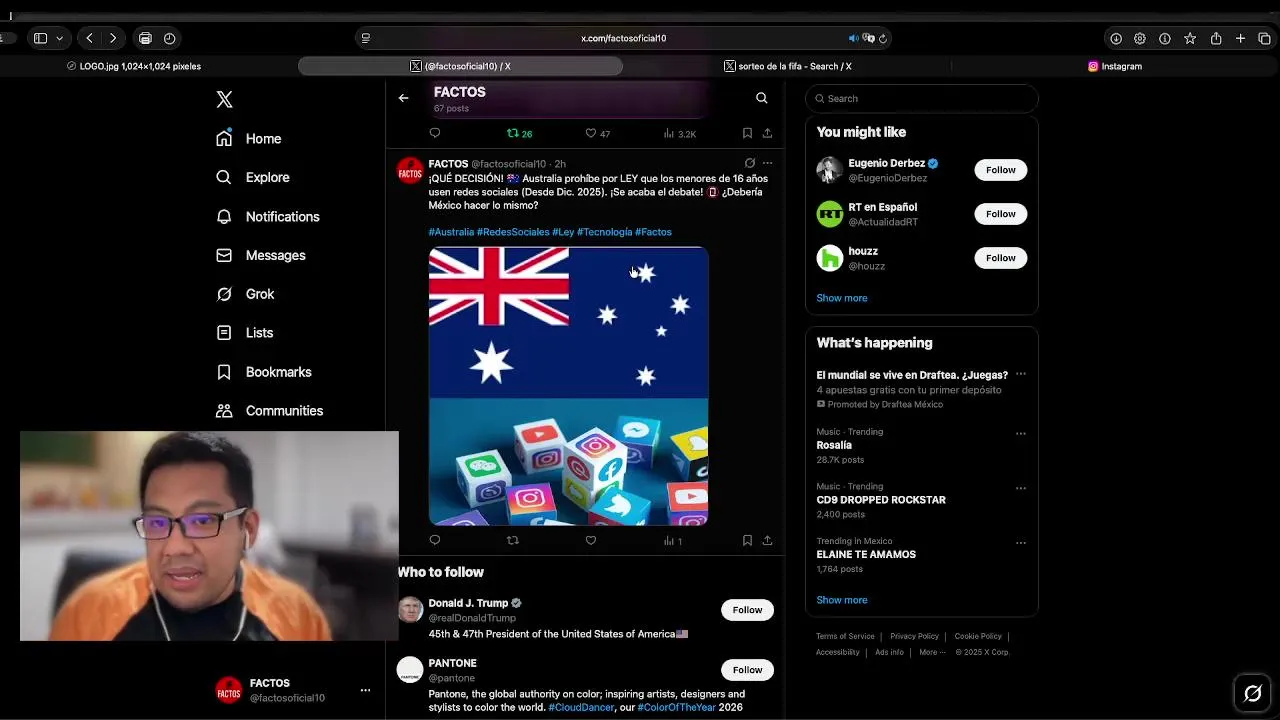Follow Eugenio Derbez
Viewport: 1280px width, 720px height.
1000,170
